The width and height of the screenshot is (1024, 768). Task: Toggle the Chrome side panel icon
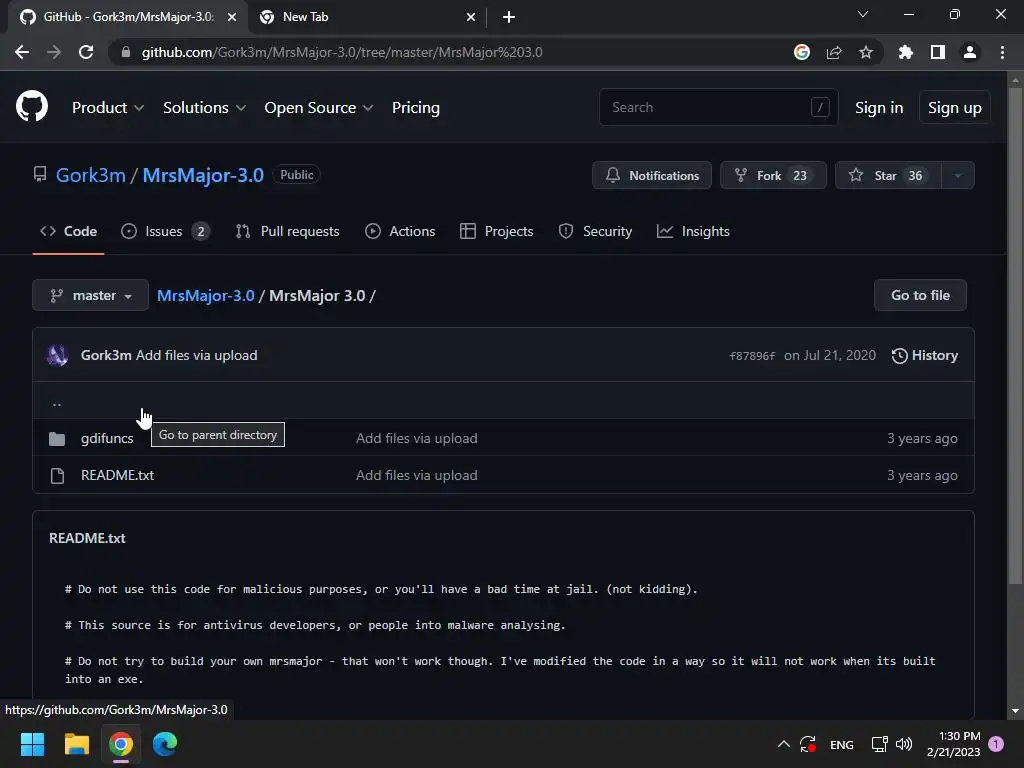click(x=937, y=52)
